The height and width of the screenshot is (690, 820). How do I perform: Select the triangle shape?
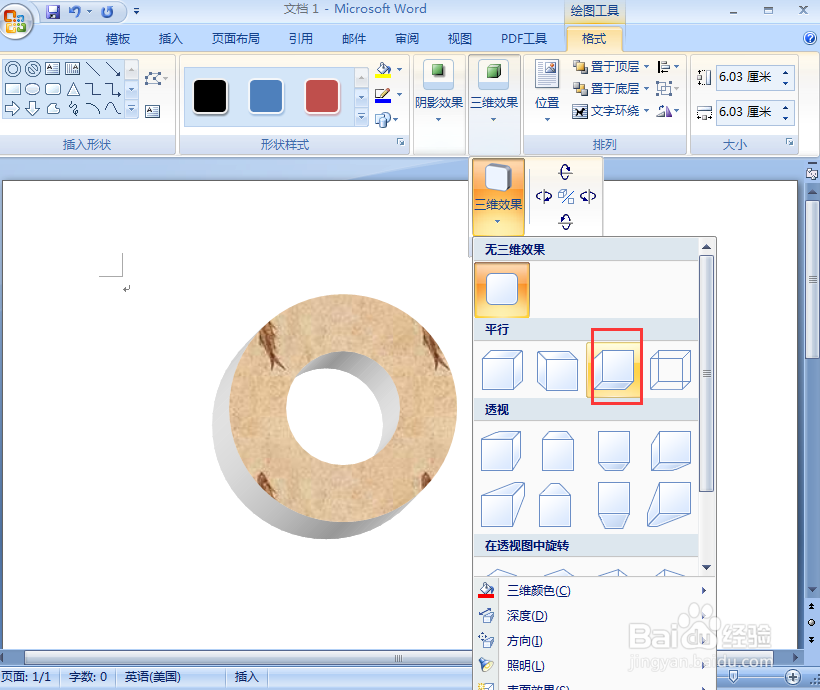coord(73,89)
